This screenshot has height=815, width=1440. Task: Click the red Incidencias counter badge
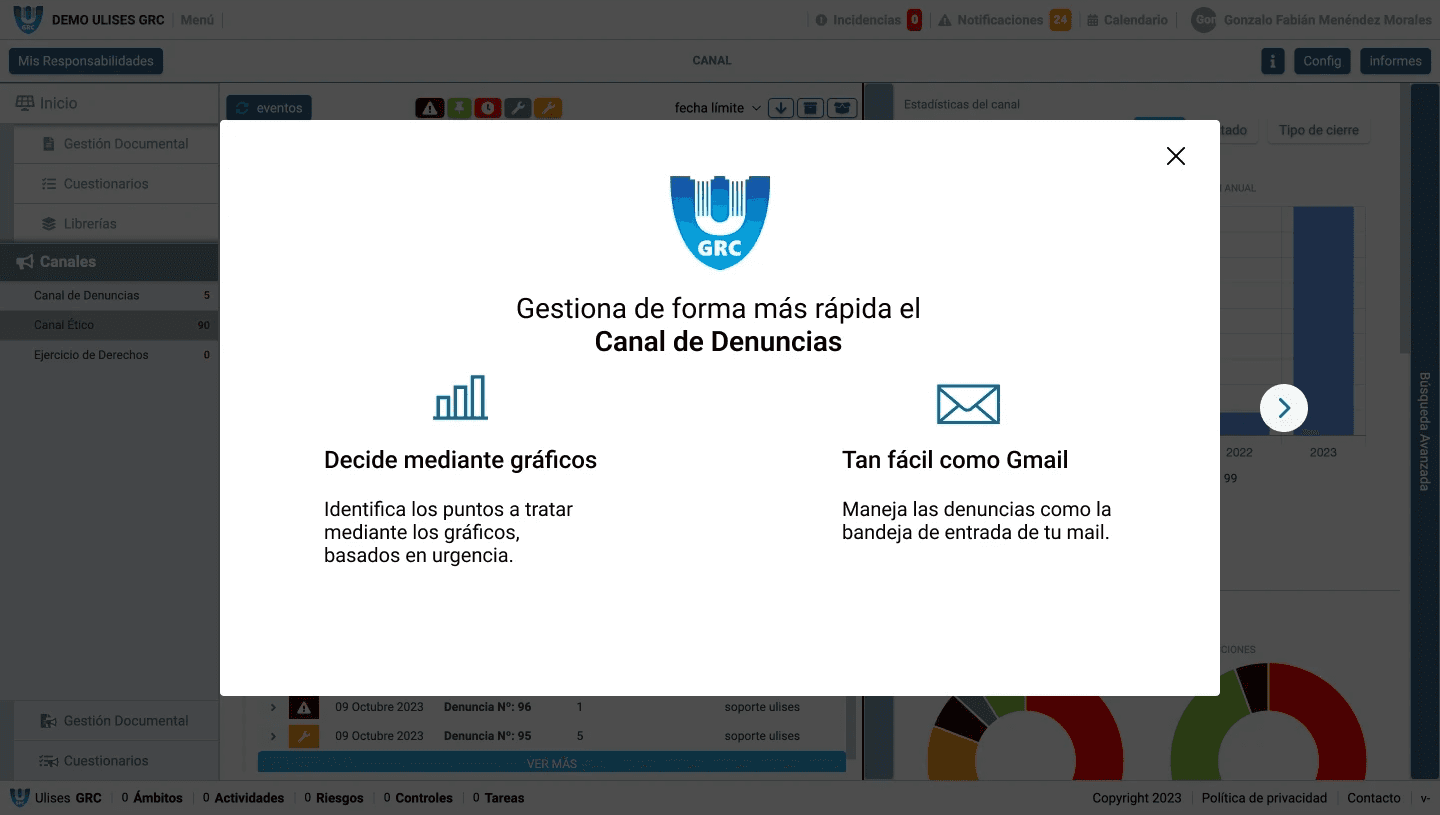(914, 20)
